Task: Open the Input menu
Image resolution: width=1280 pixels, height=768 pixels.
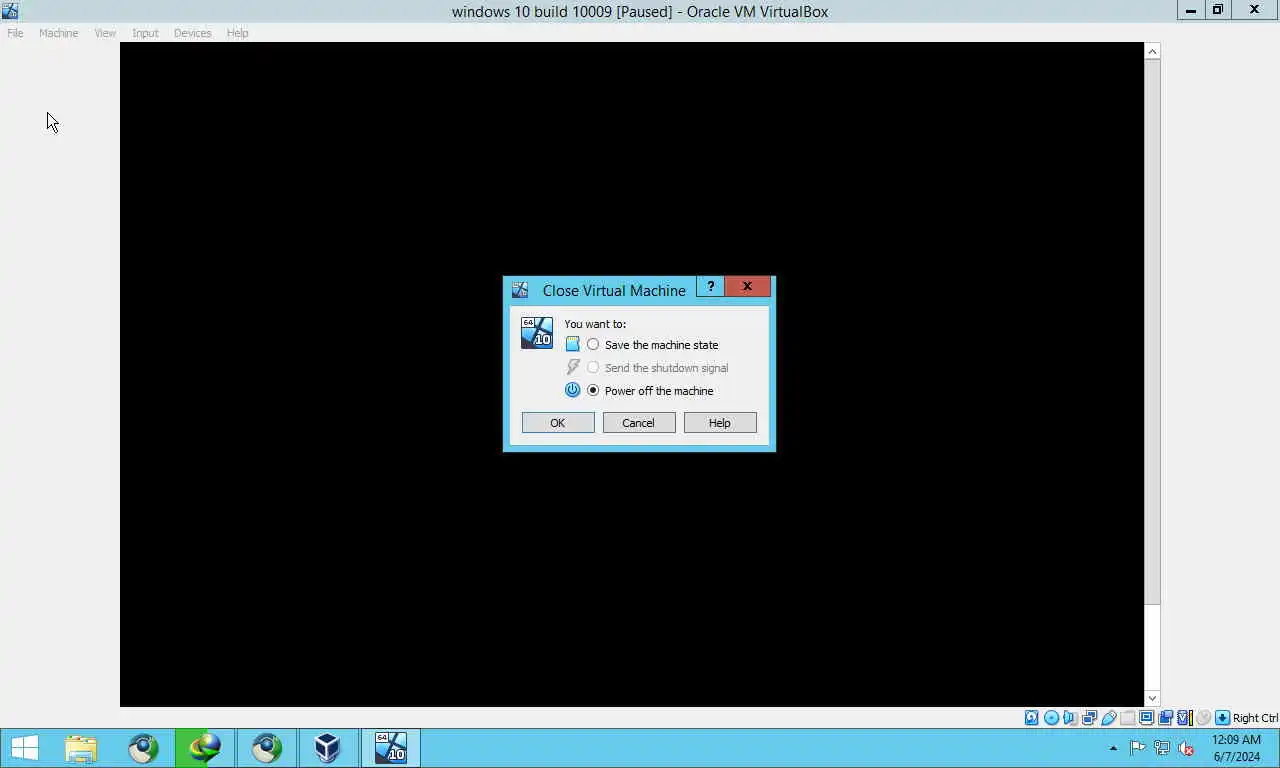Action: click(145, 33)
